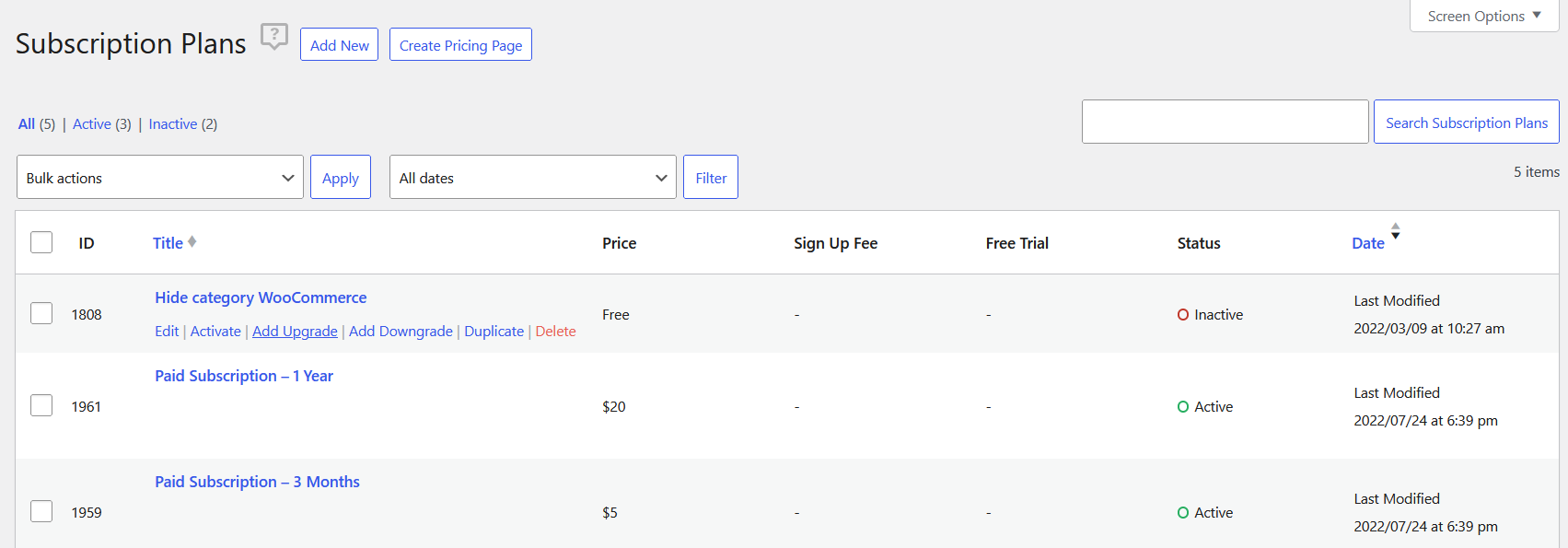Sort plans using the Title sort arrow
The width and height of the screenshot is (1568, 548).
(x=192, y=240)
